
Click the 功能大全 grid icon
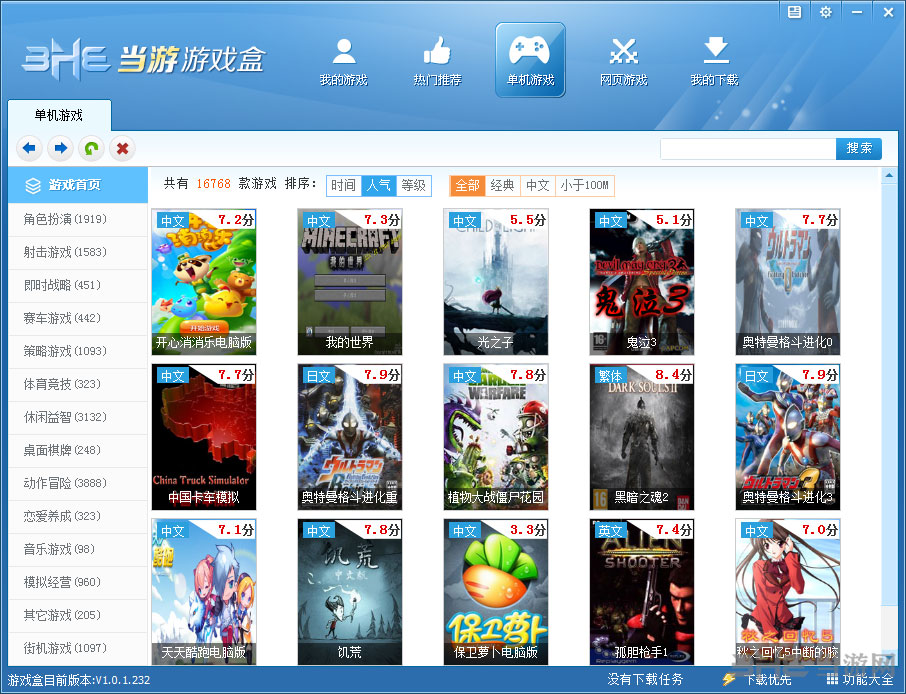pos(832,679)
